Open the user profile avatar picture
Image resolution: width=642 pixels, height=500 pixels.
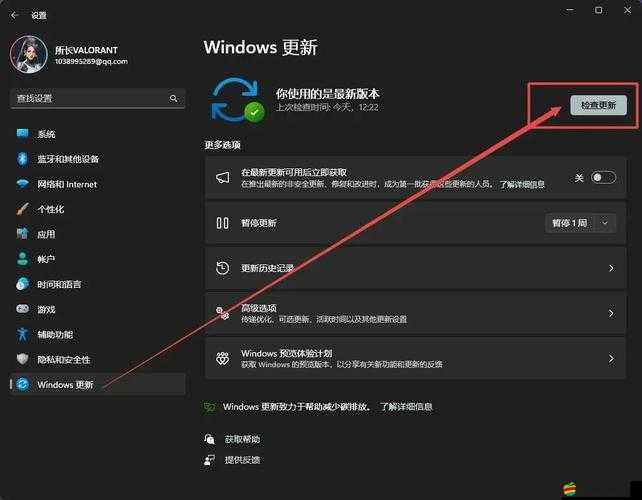click(x=29, y=54)
